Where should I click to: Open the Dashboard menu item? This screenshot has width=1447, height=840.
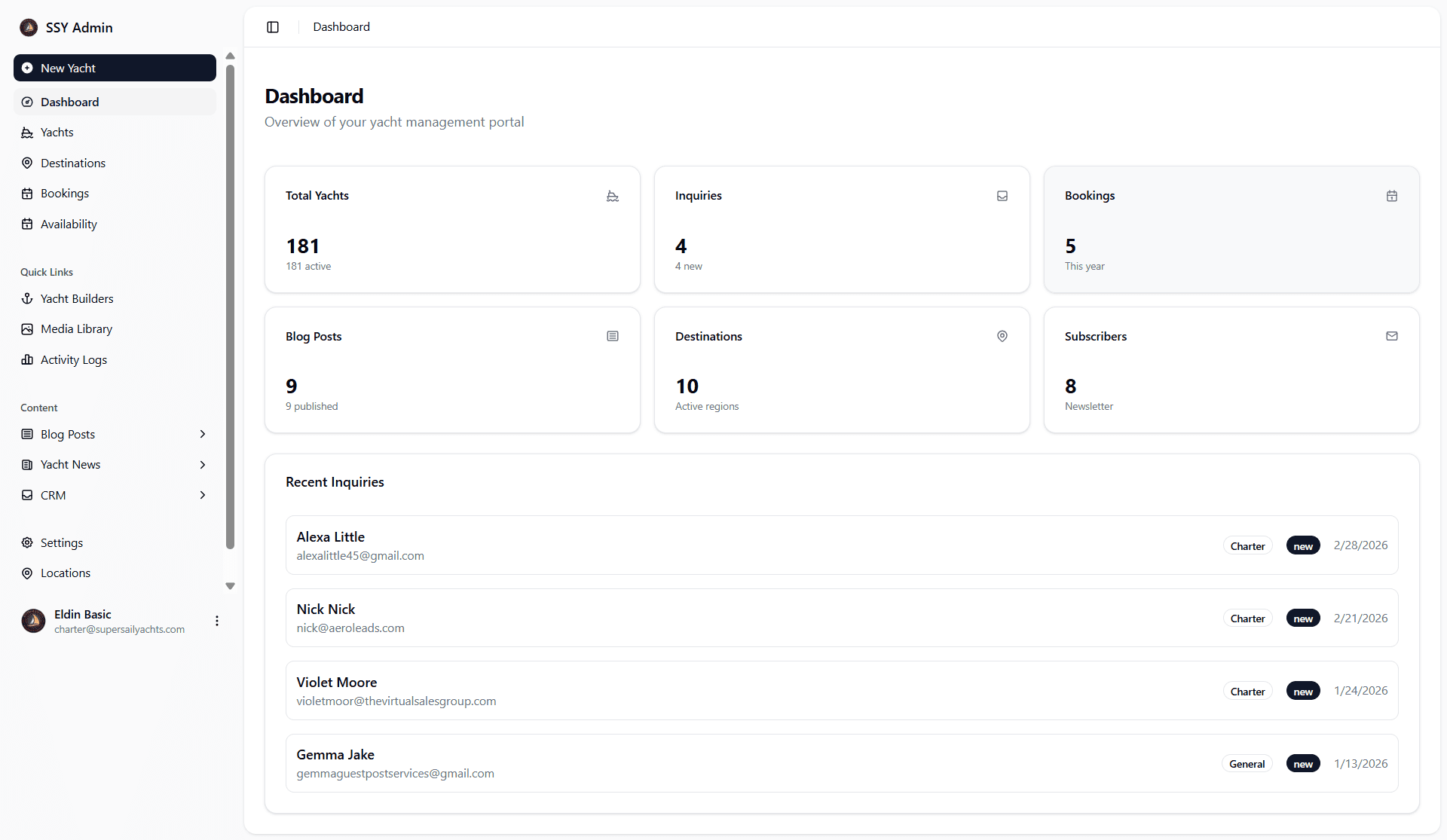coord(69,102)
